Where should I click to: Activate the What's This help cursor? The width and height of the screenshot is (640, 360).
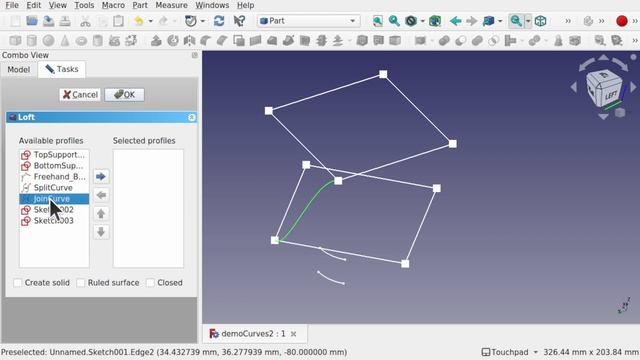[x=239, y=21]
